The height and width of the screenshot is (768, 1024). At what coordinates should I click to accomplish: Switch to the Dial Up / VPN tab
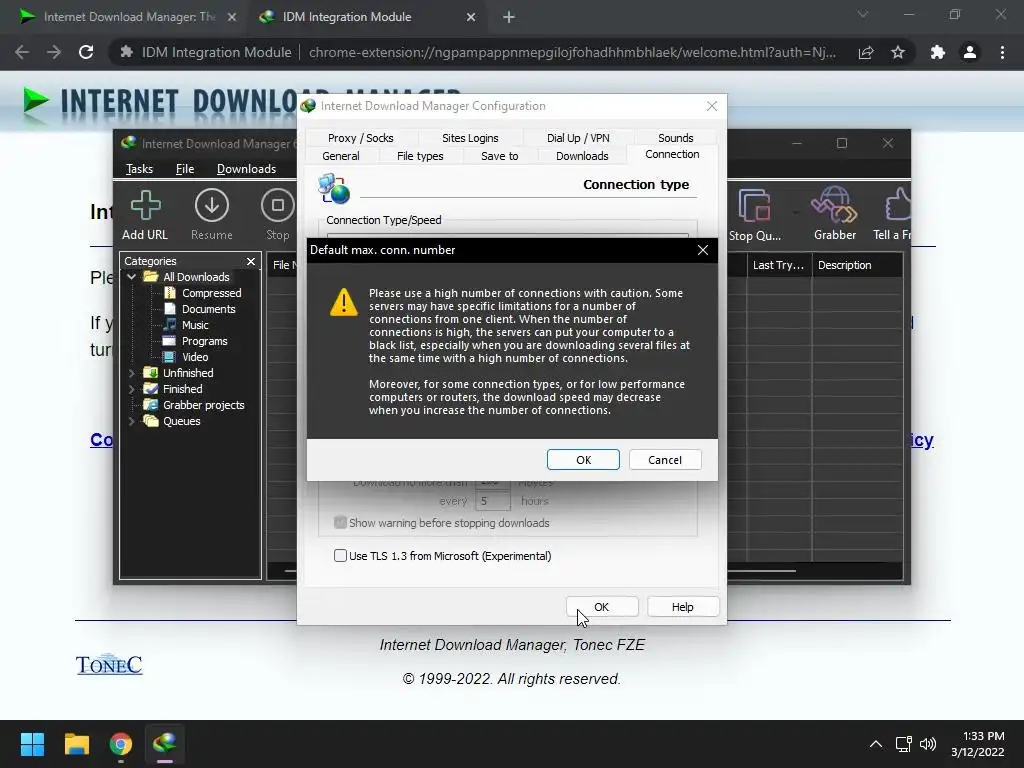click(x=578, y=138)
